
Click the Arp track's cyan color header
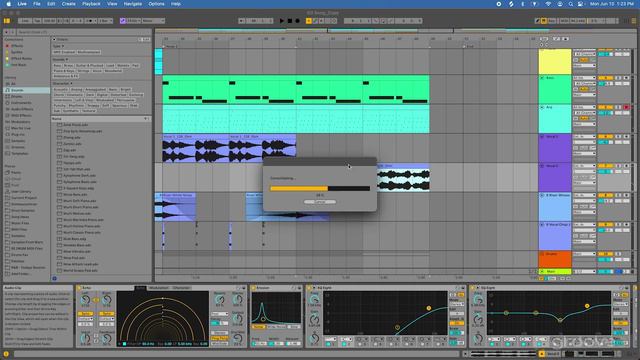coord(555,119)
